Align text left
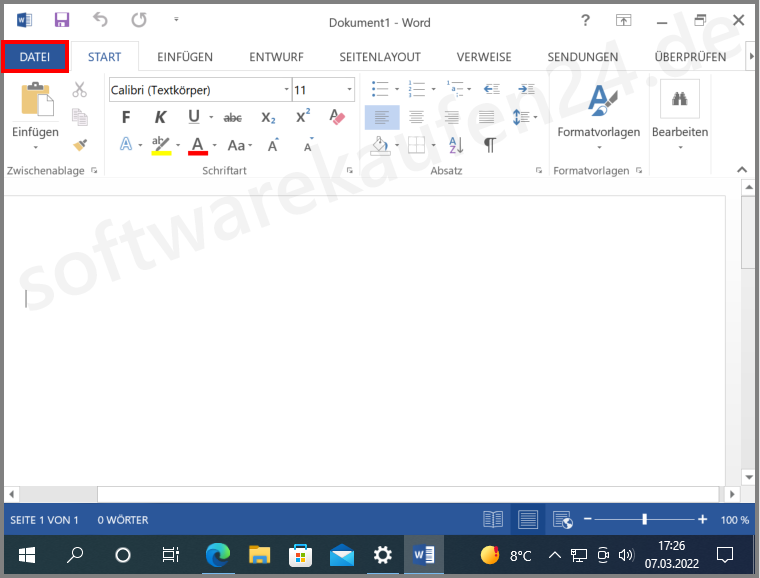 (382, 117)
